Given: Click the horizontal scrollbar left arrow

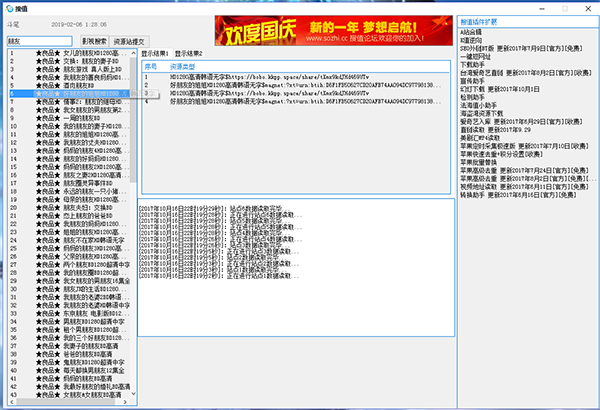Looking at the screenshot, I should (x=12, y=402).
